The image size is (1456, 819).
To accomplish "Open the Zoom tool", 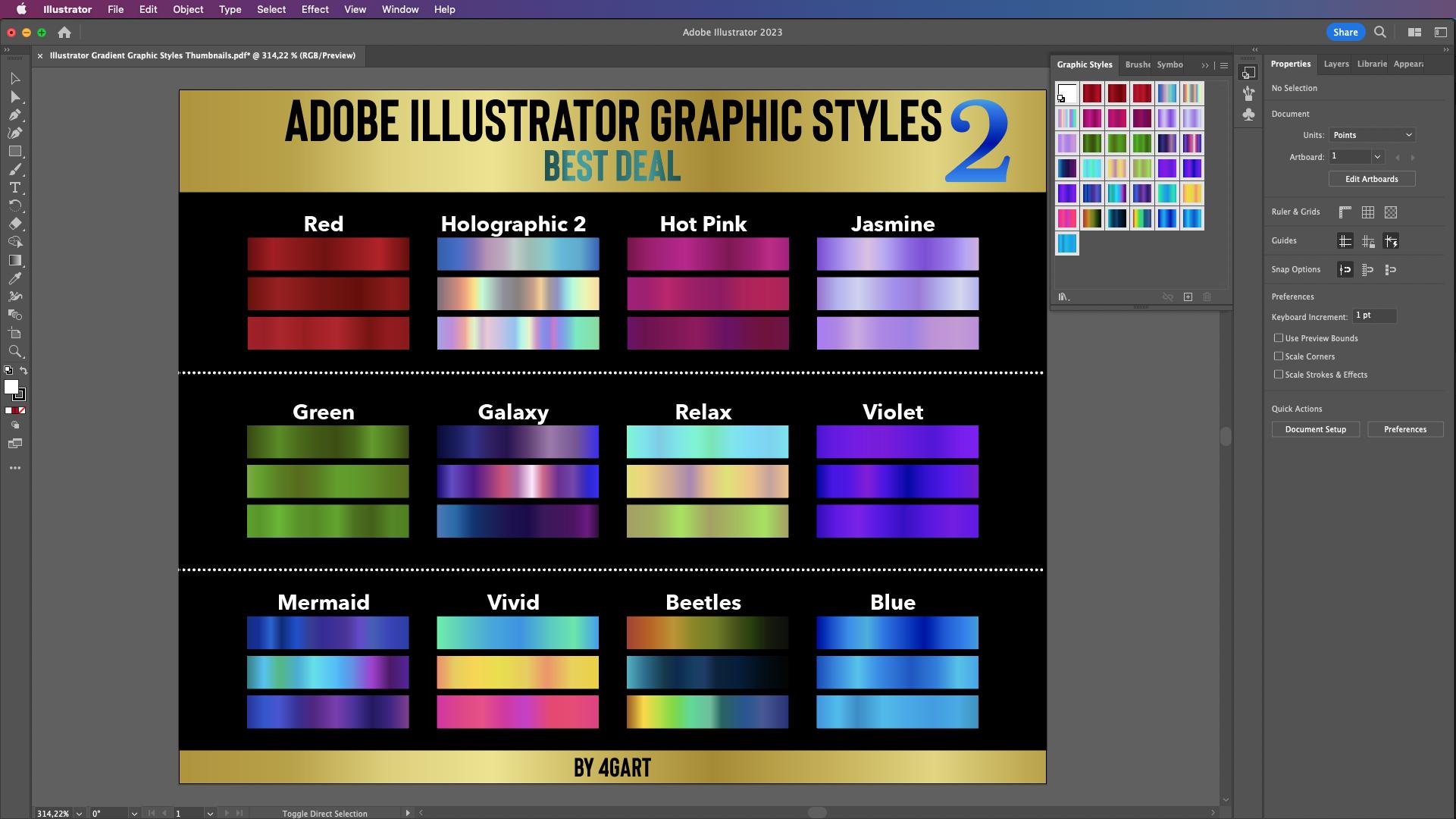I will [x=15, y=351].
